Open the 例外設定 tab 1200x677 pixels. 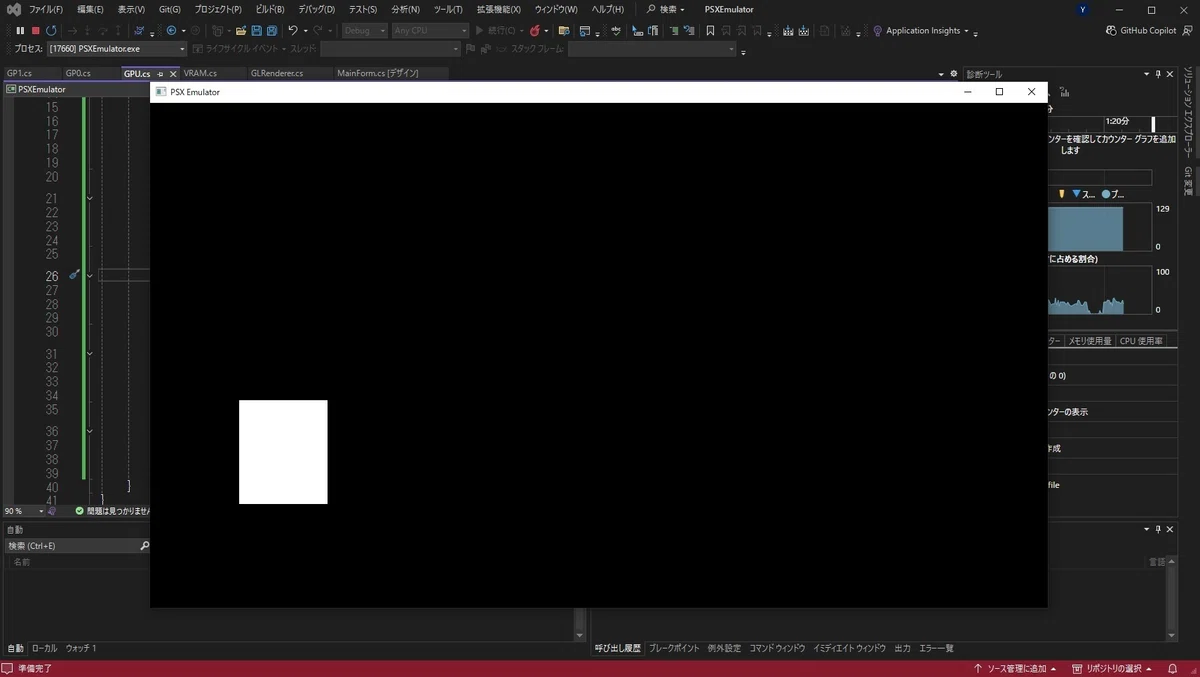click(x=724, y=648)
